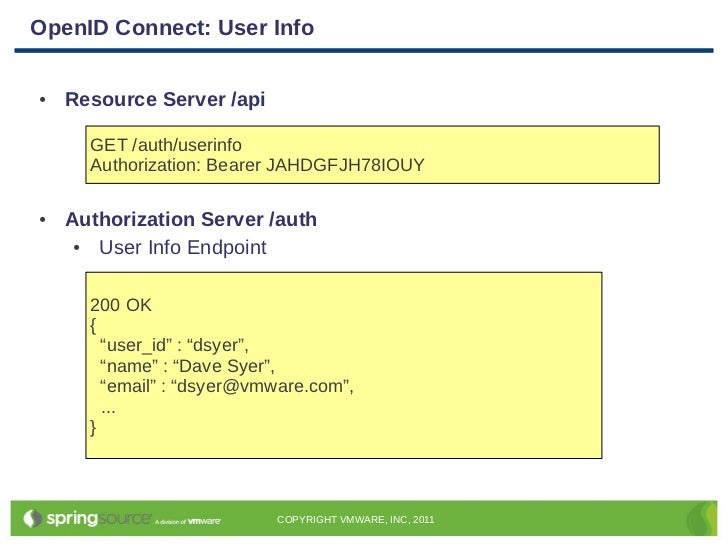
Task: Click 'COPYRIGHT VMWARE, INC, 2011' footer text
Action: pyautogui.click(x=356, y=520)
